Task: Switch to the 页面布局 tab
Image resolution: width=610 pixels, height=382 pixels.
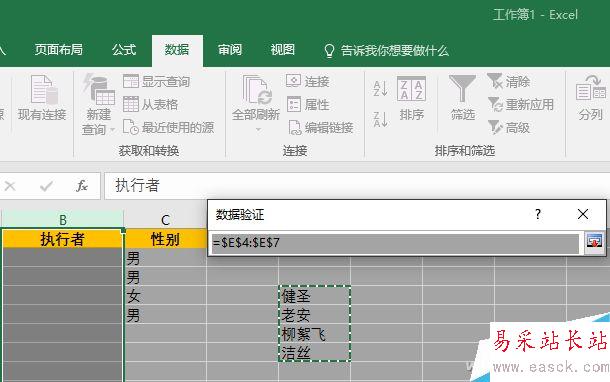Action: tap(59, 50)
